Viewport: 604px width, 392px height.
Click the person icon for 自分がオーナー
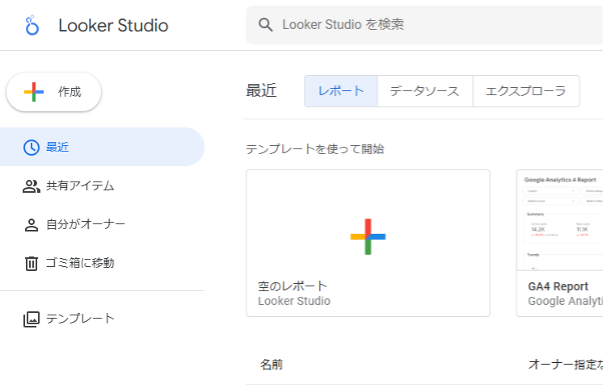31,225
